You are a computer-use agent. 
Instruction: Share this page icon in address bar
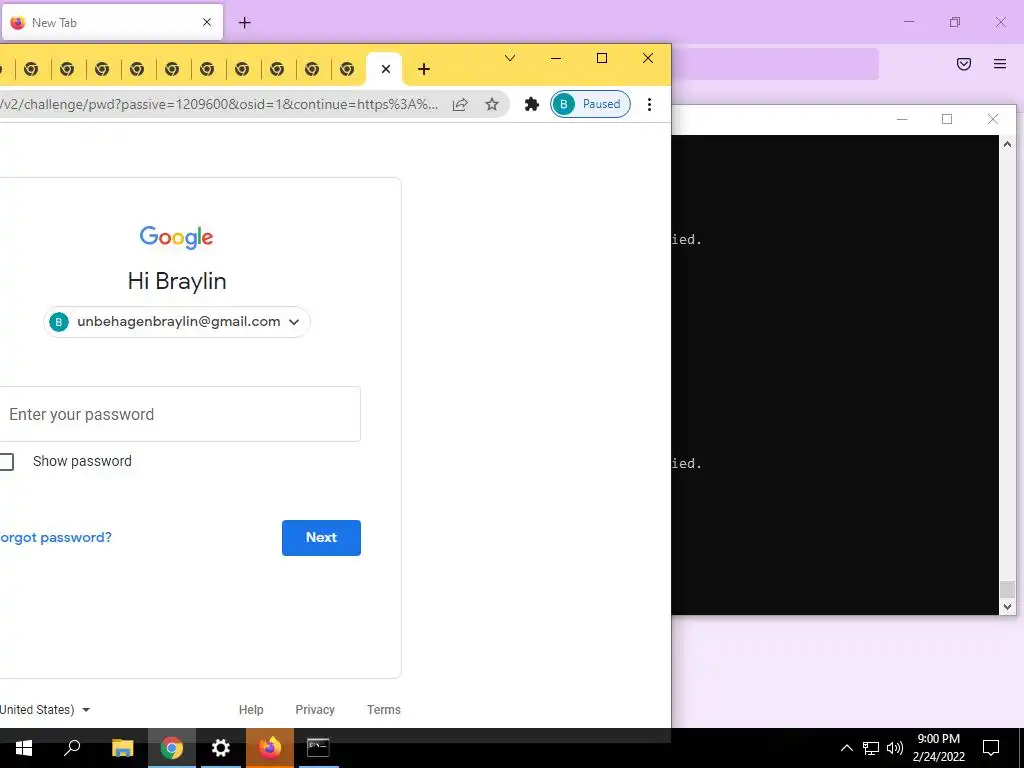[x=460, y=104]
